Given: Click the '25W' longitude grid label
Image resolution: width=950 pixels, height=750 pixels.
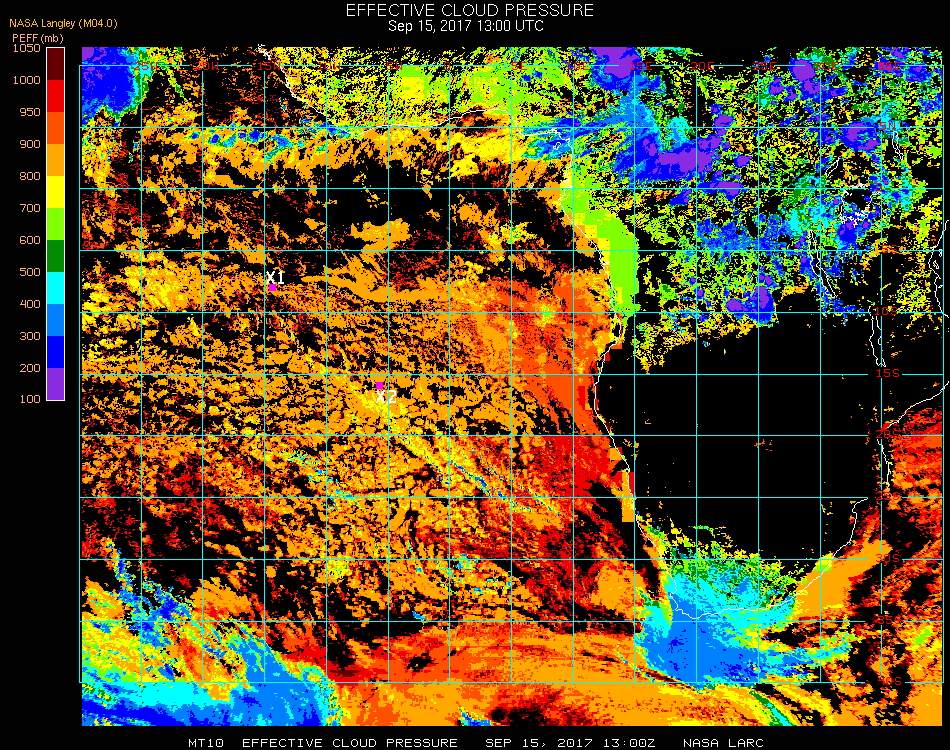Looking at the screenshot, I should pyautogui.click(x=146, y=66).
